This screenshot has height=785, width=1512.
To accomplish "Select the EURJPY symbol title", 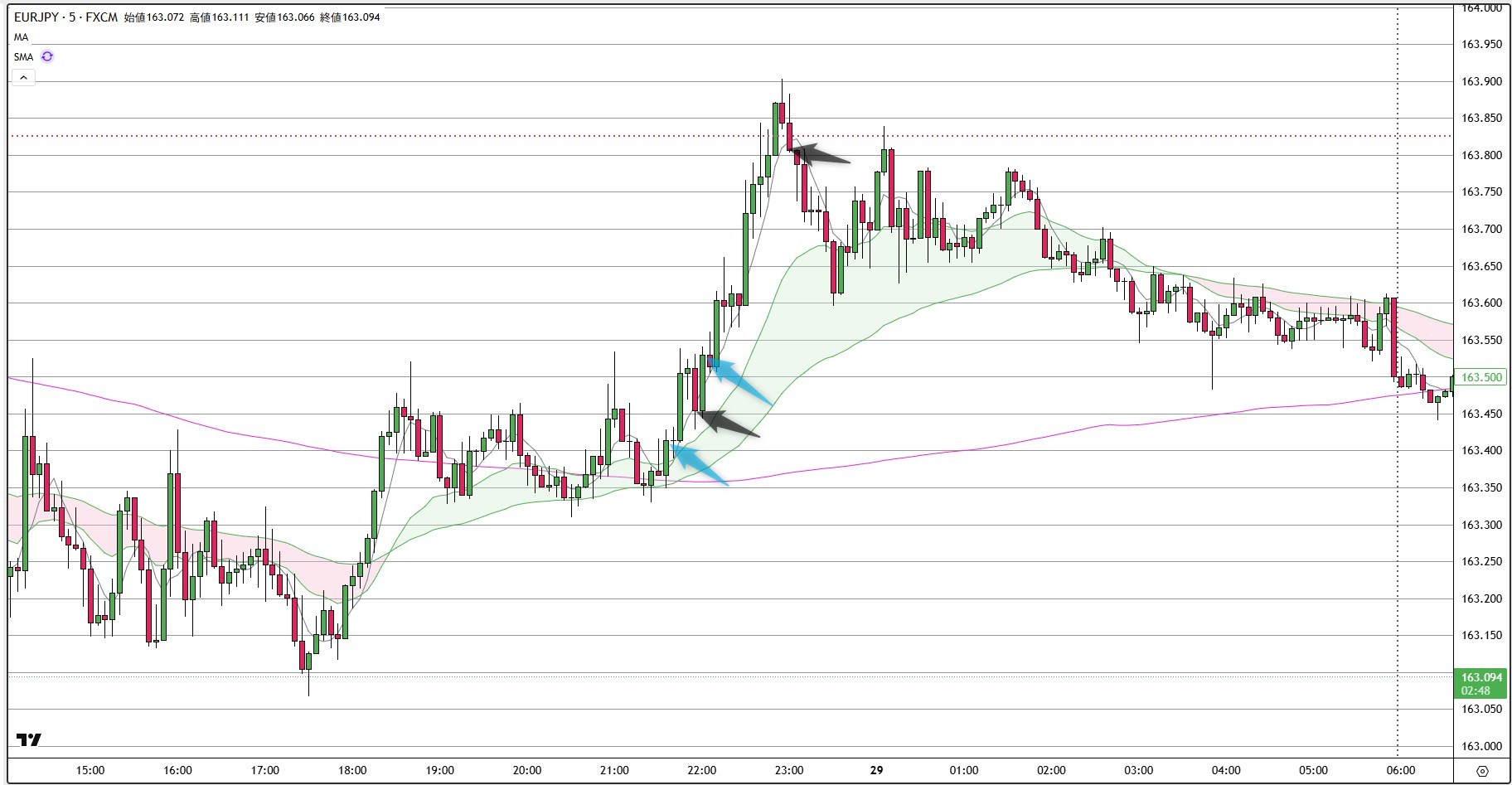I will 65,17.
